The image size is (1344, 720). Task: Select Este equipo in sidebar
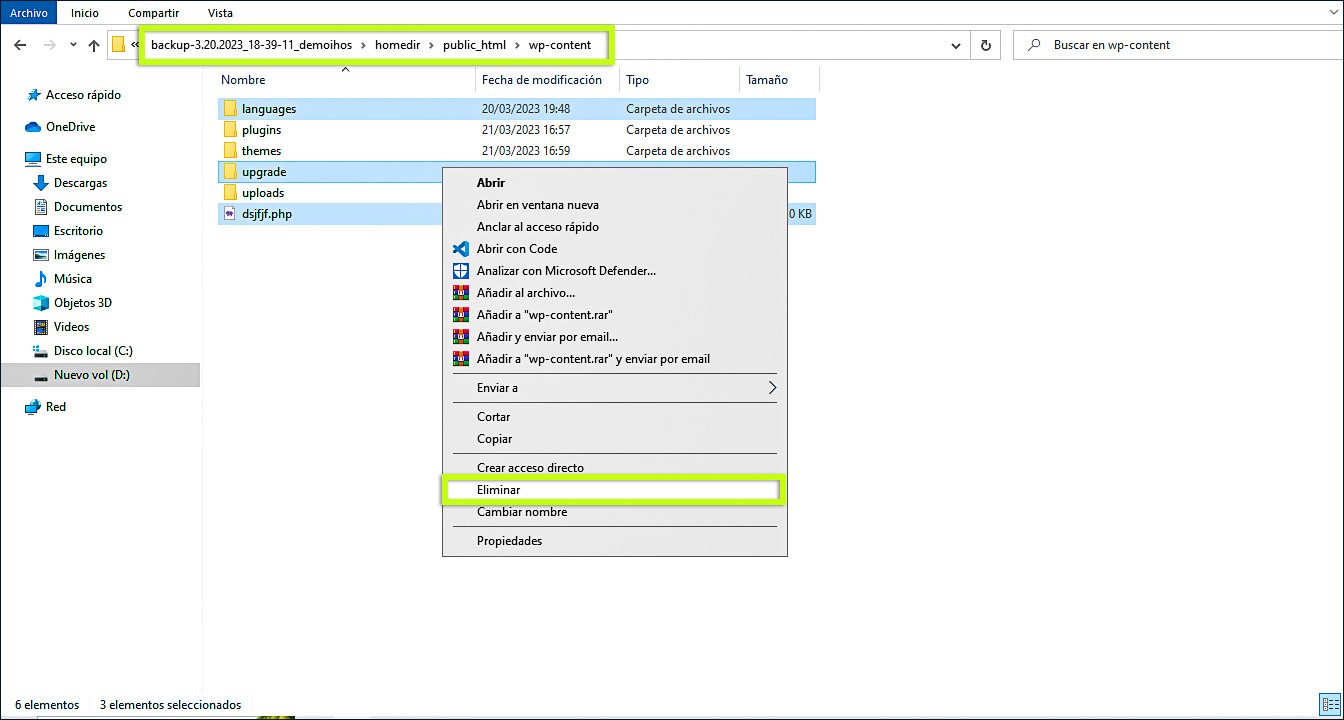pyautogui.click(x=76, y=159)
